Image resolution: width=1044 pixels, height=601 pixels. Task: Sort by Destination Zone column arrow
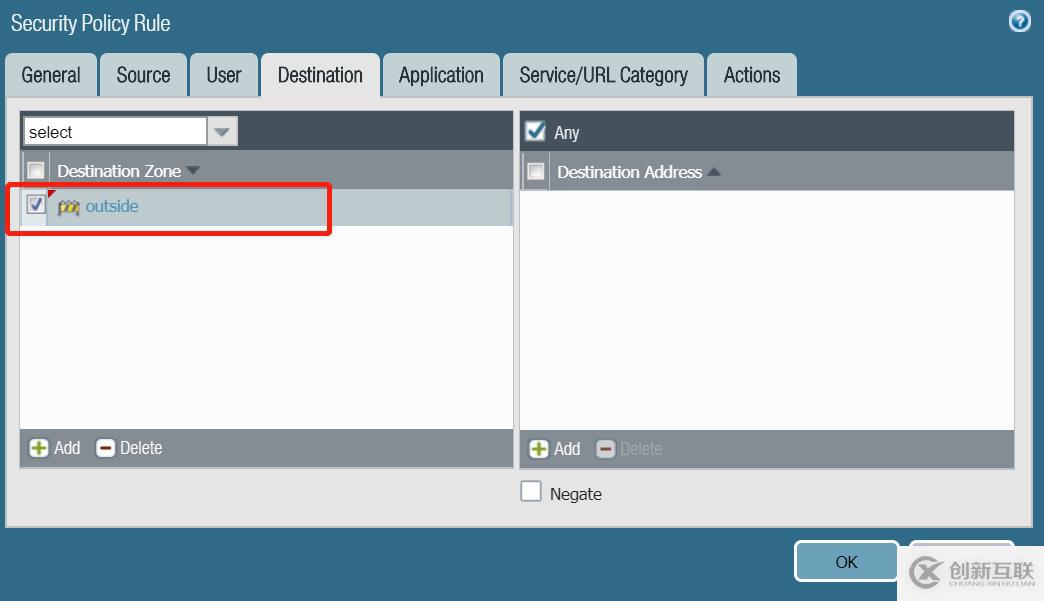click(x=194, y=171)
